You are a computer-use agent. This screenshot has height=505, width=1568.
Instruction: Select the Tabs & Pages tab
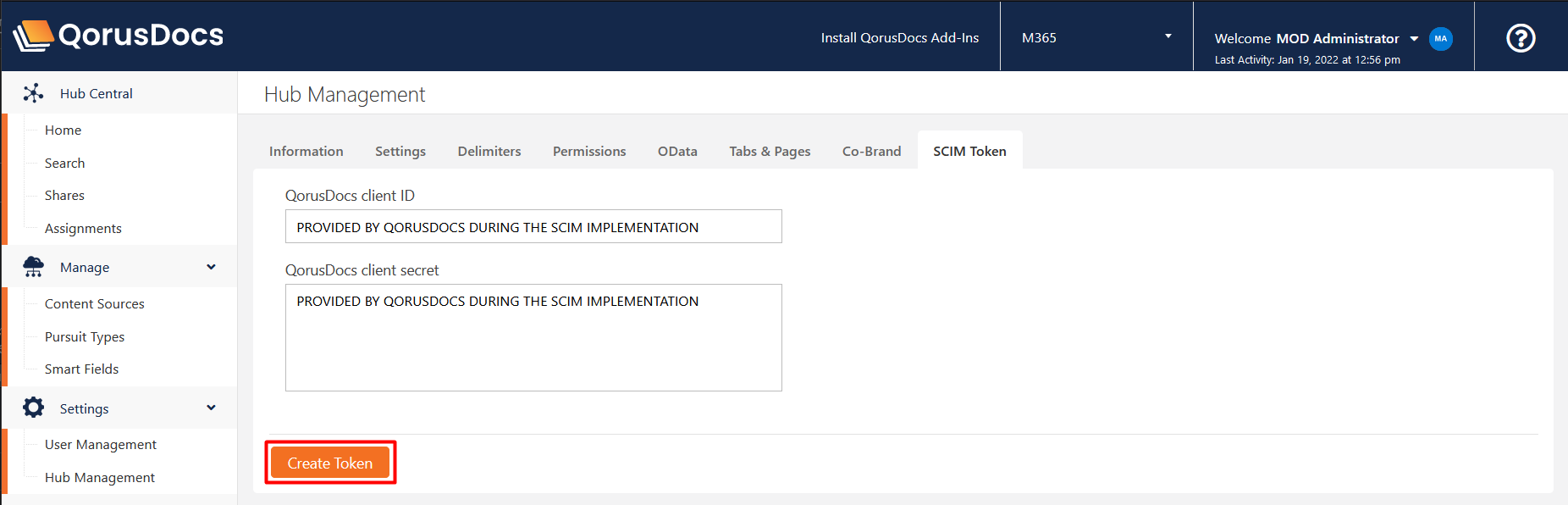(x=770, y=151)
